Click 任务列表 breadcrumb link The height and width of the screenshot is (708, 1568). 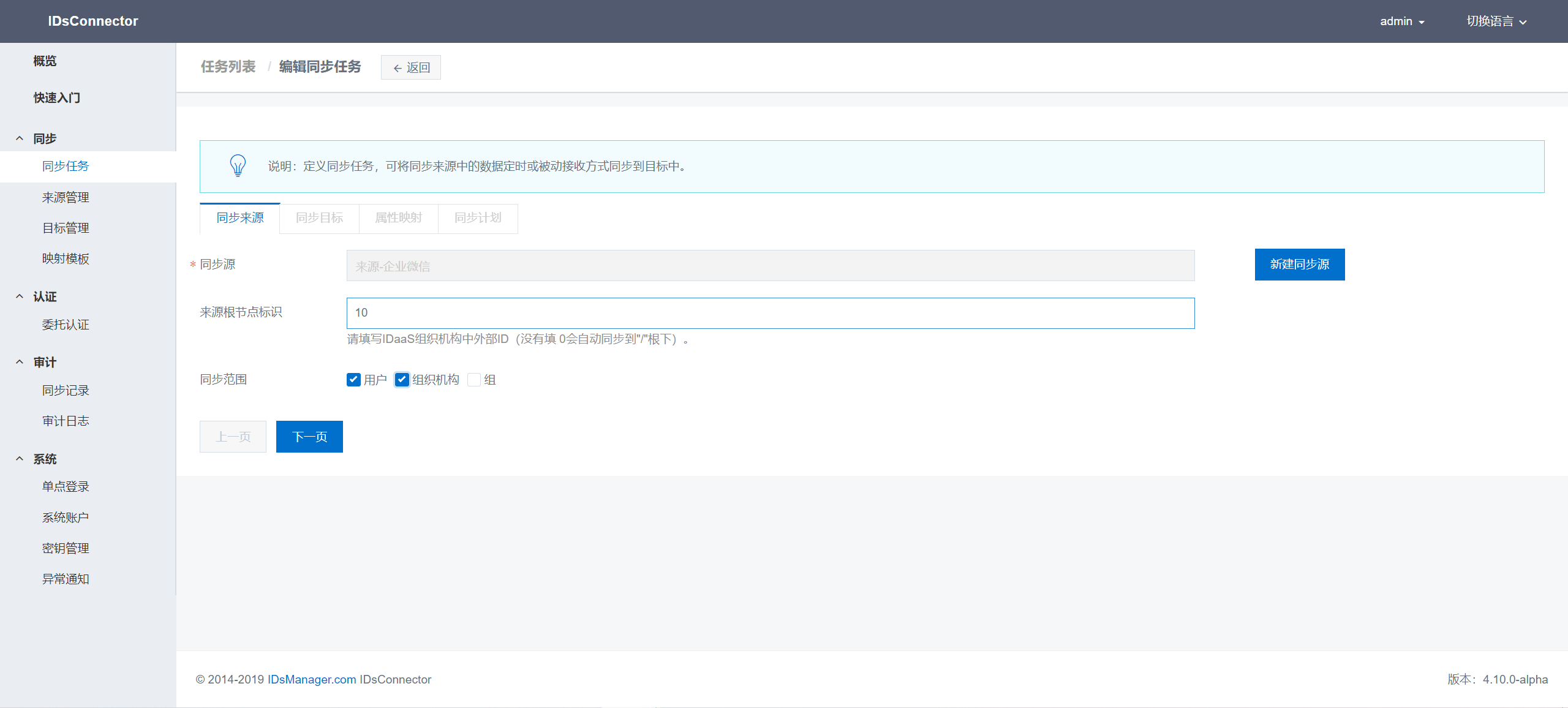pos(228,67)
